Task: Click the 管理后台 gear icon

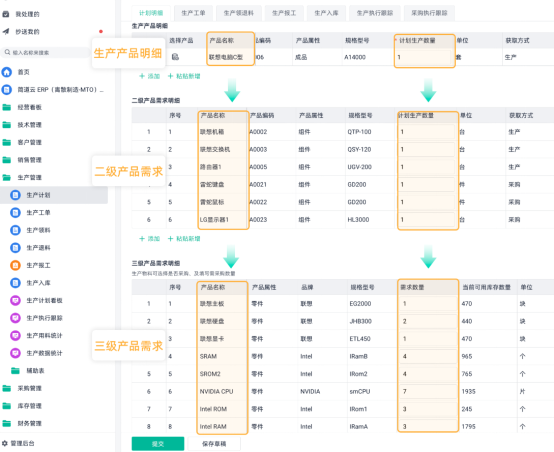Action: coord(5,443)
